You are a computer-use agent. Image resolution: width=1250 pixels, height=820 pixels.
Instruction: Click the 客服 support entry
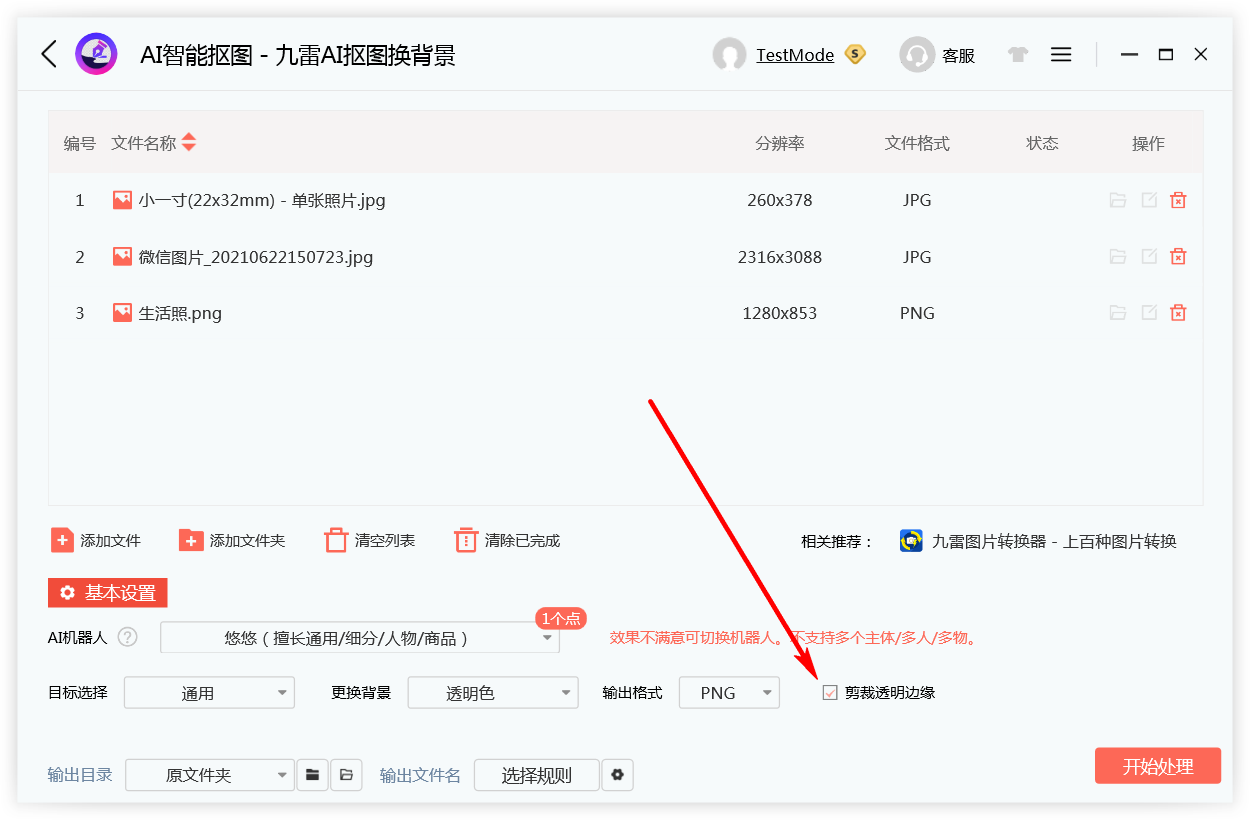tap(938, 55)
